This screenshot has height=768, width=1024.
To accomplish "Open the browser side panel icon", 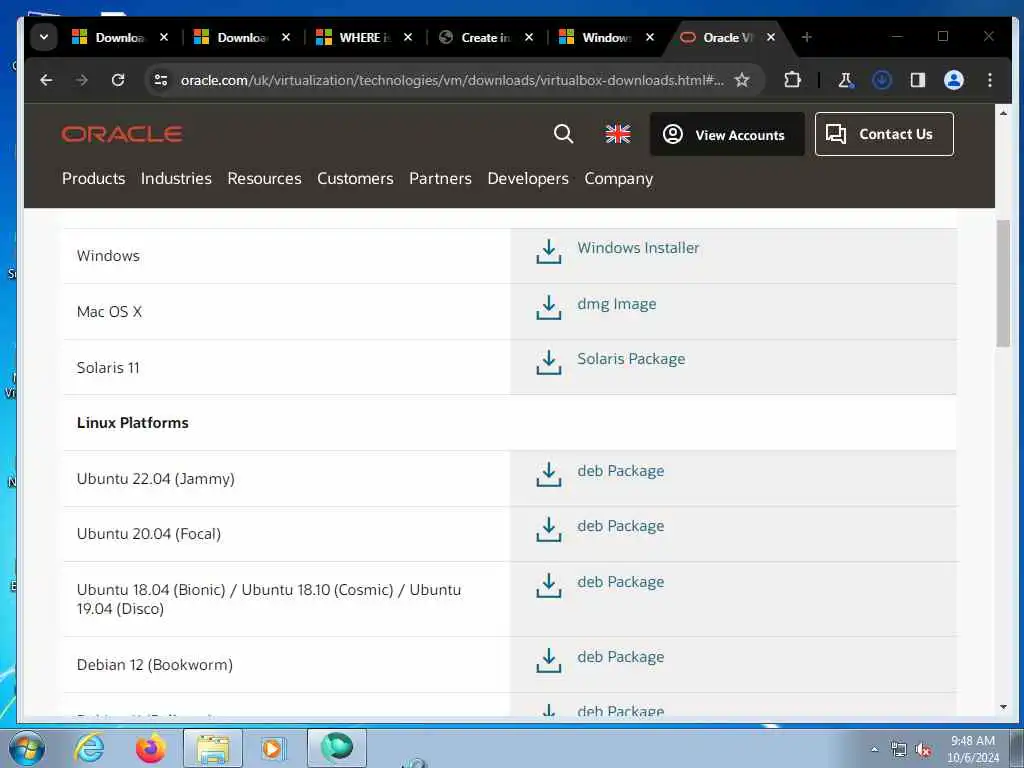I will (x=918, y=80).
